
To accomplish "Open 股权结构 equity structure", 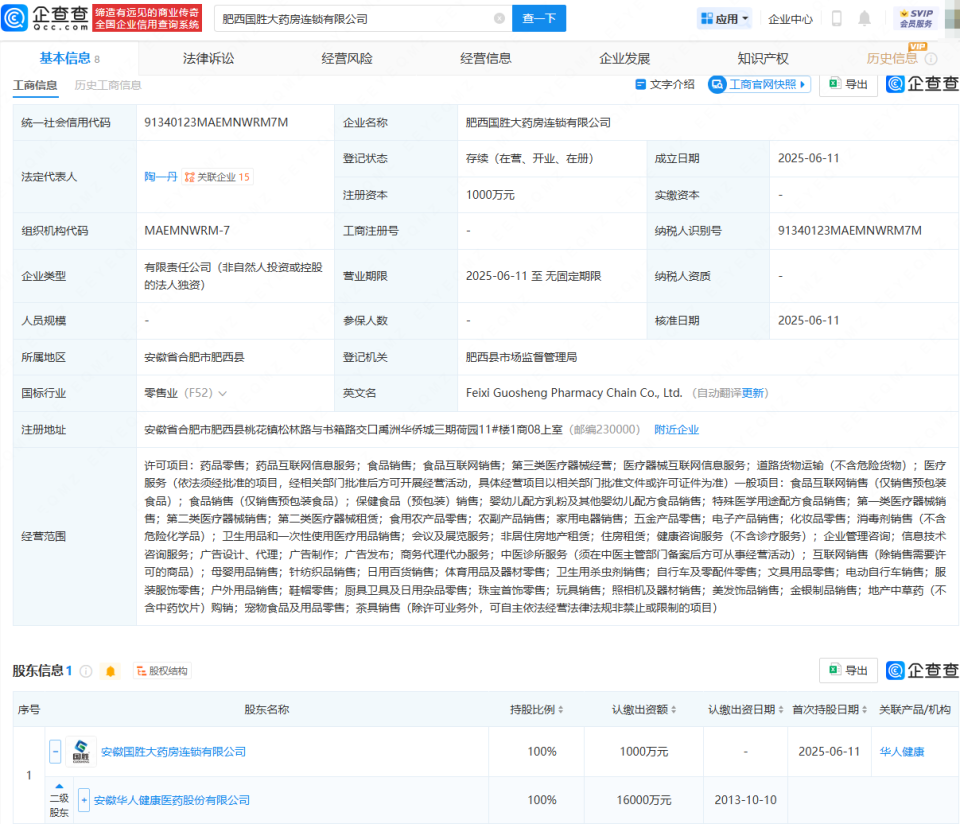I will (162, 671).
